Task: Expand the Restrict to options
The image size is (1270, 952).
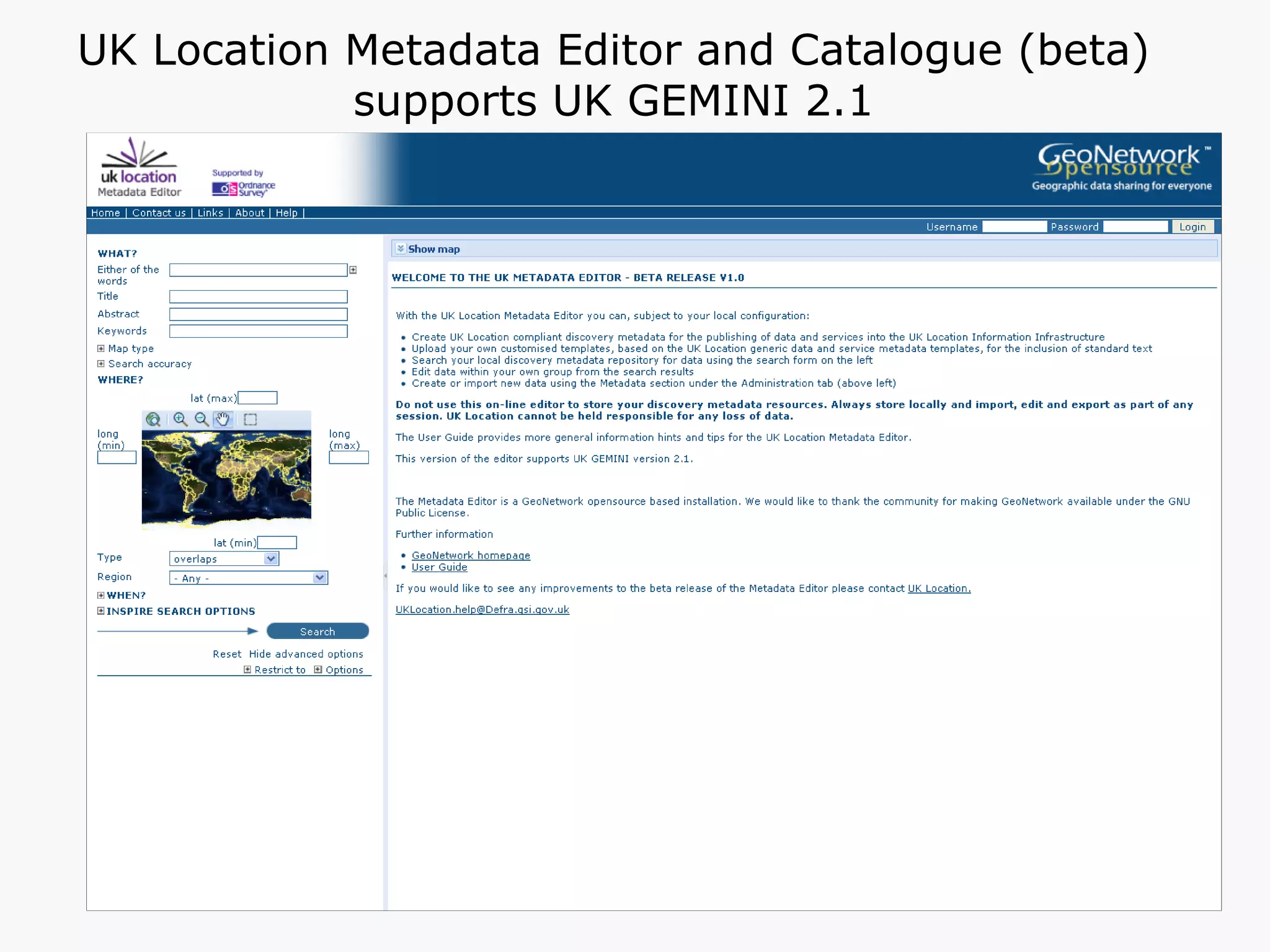Action: [247, 670]
